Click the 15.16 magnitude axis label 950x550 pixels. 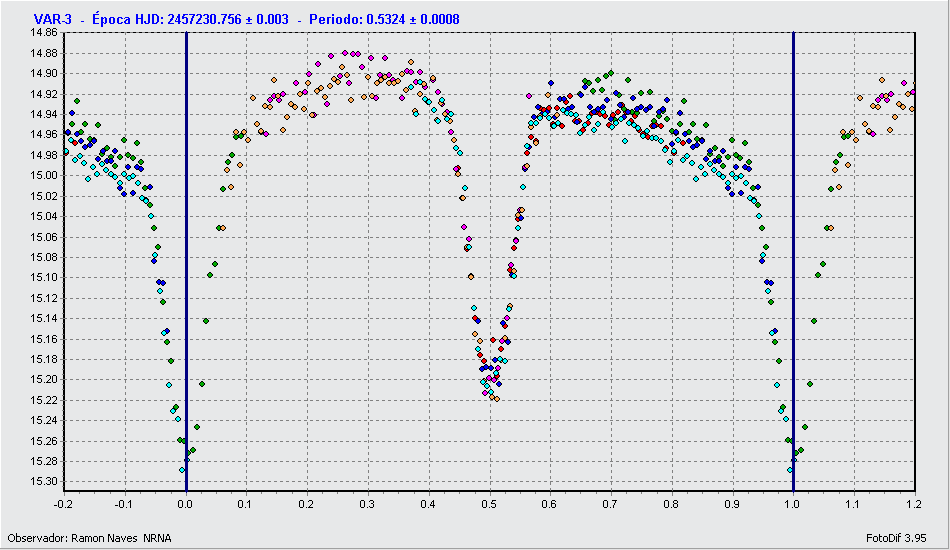[44, 339]
